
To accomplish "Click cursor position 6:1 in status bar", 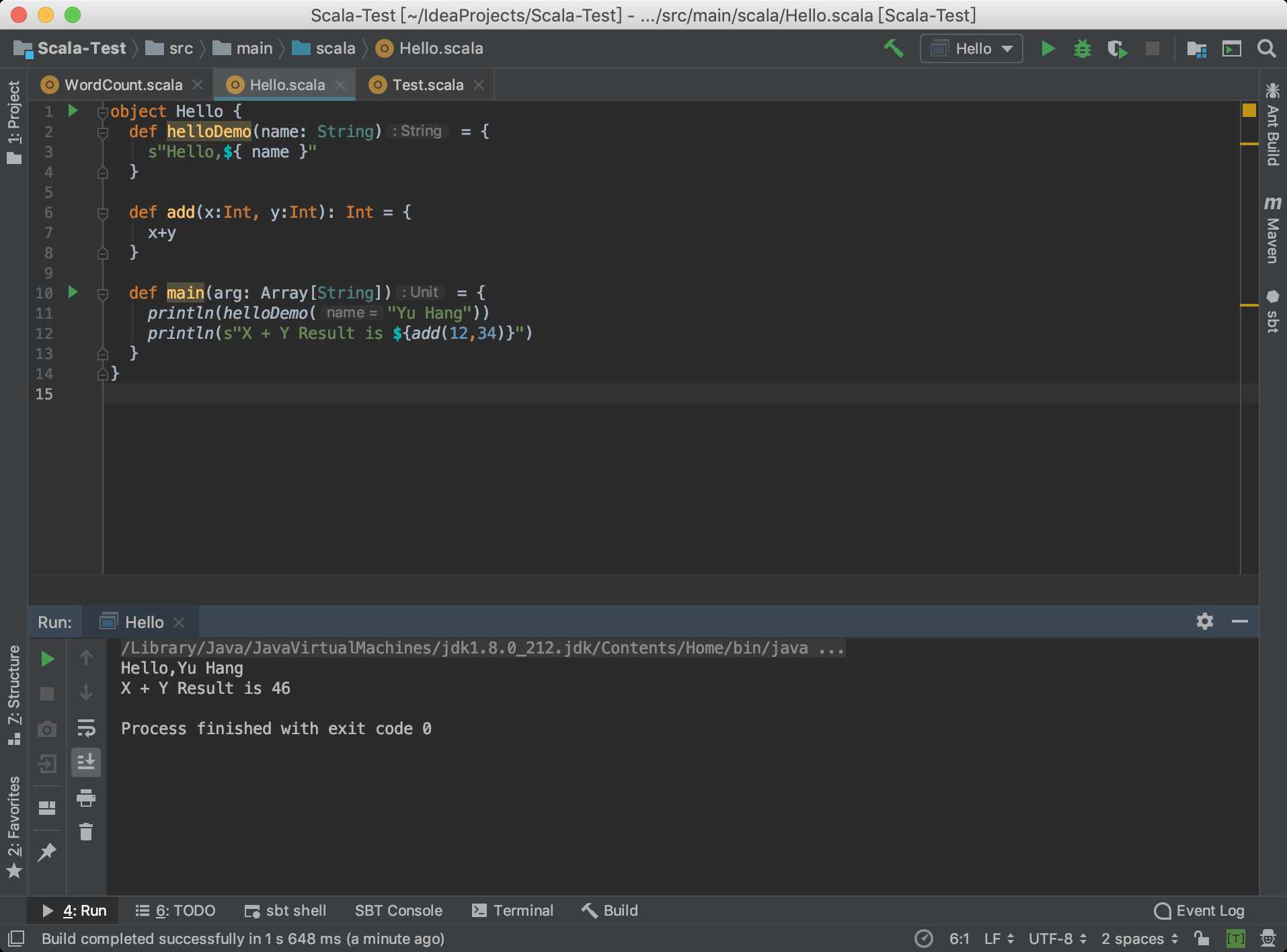I will pyautogui.click(x=960, y=939).
